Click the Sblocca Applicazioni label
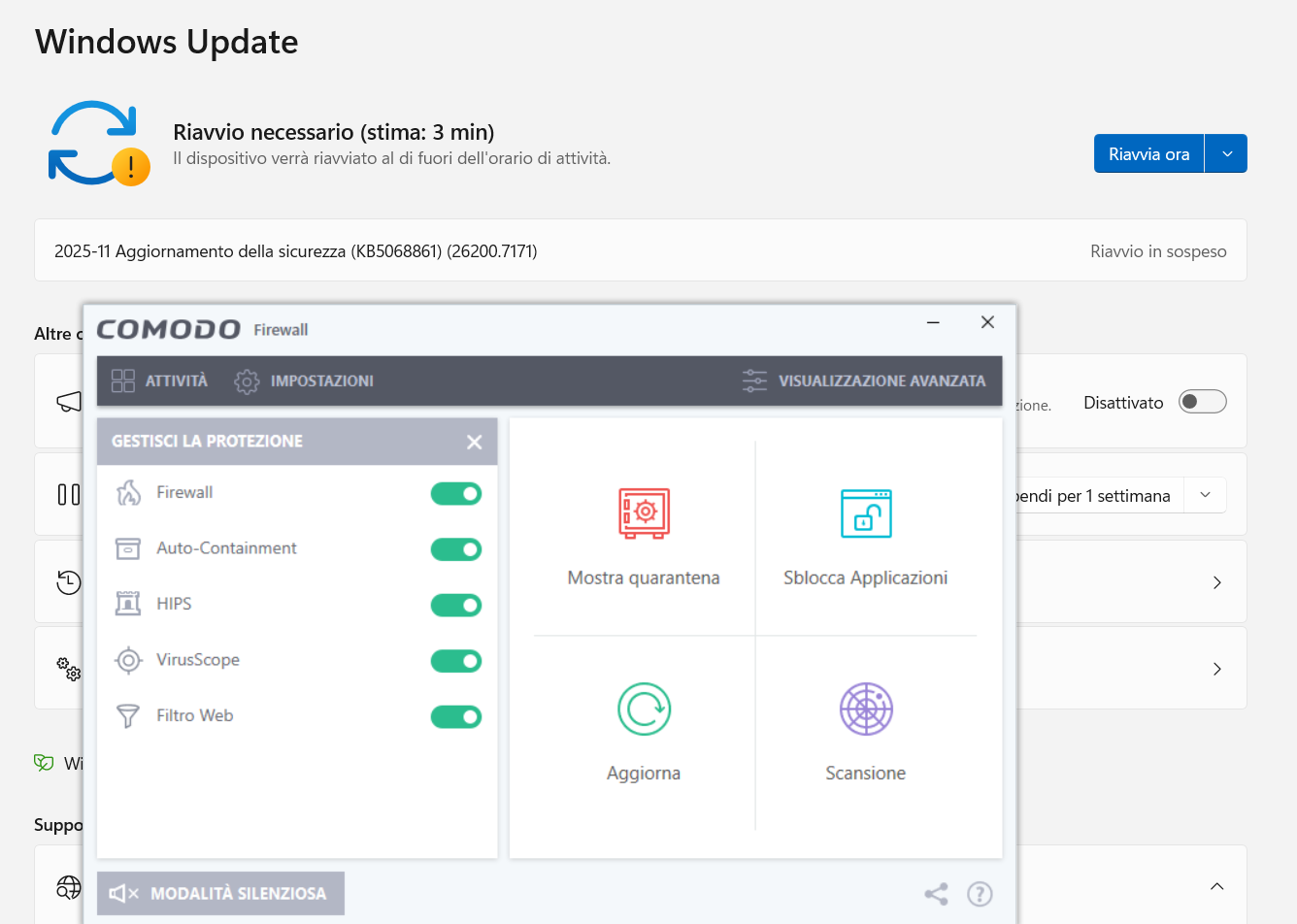Image resolution: width=1297 pixels, height=924 pixels. click(866, 577)
